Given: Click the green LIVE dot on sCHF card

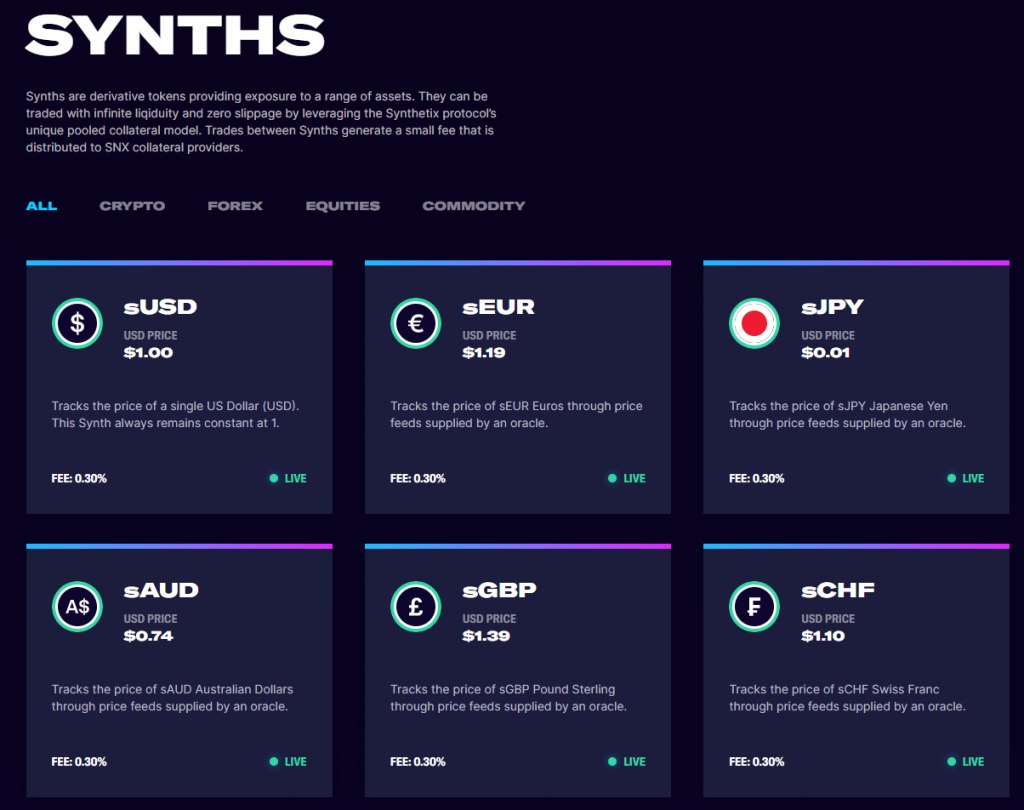Looking at the screenshot, I should (952, 762).
